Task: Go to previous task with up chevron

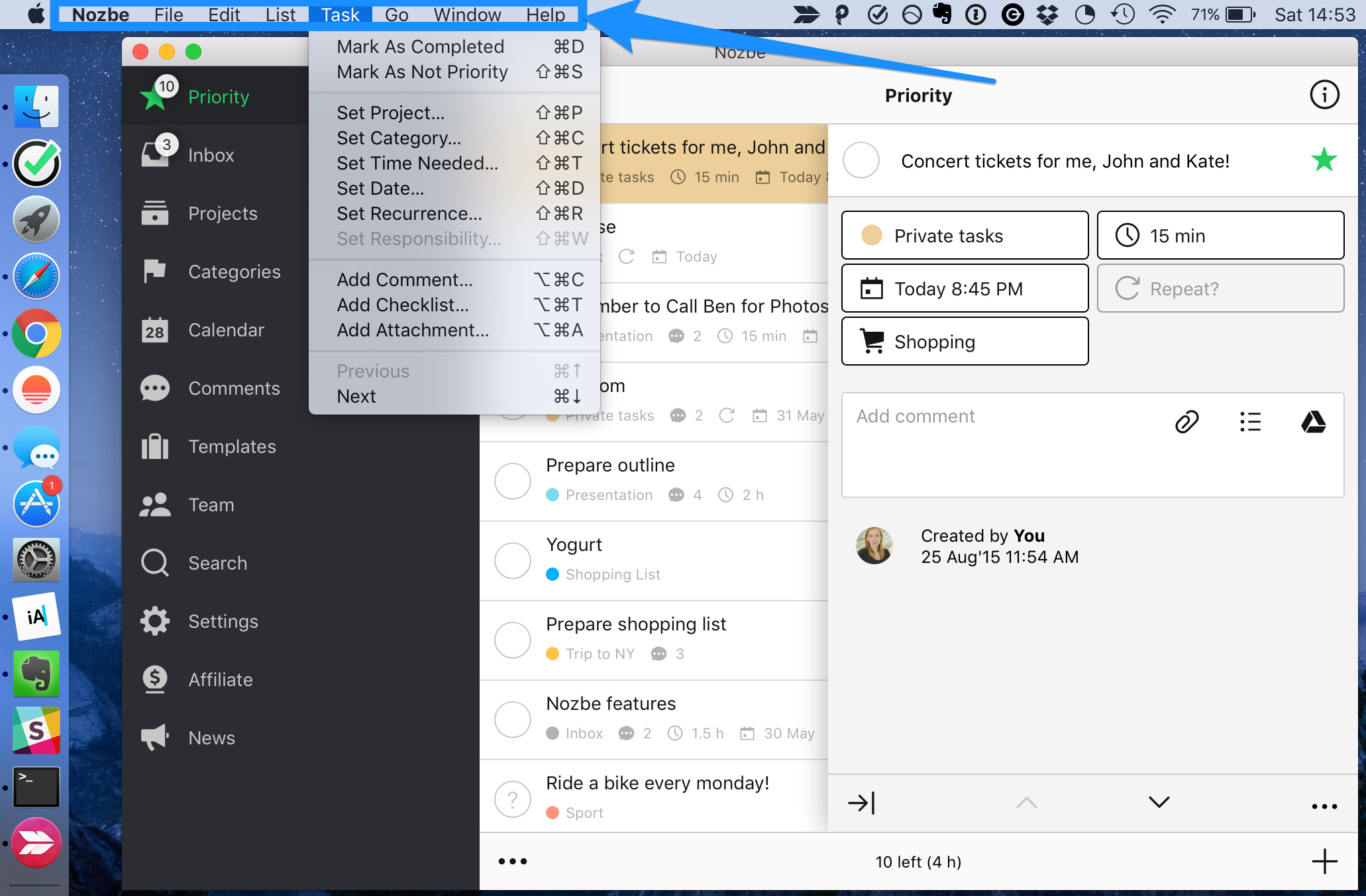Action: pos(1026,803)
